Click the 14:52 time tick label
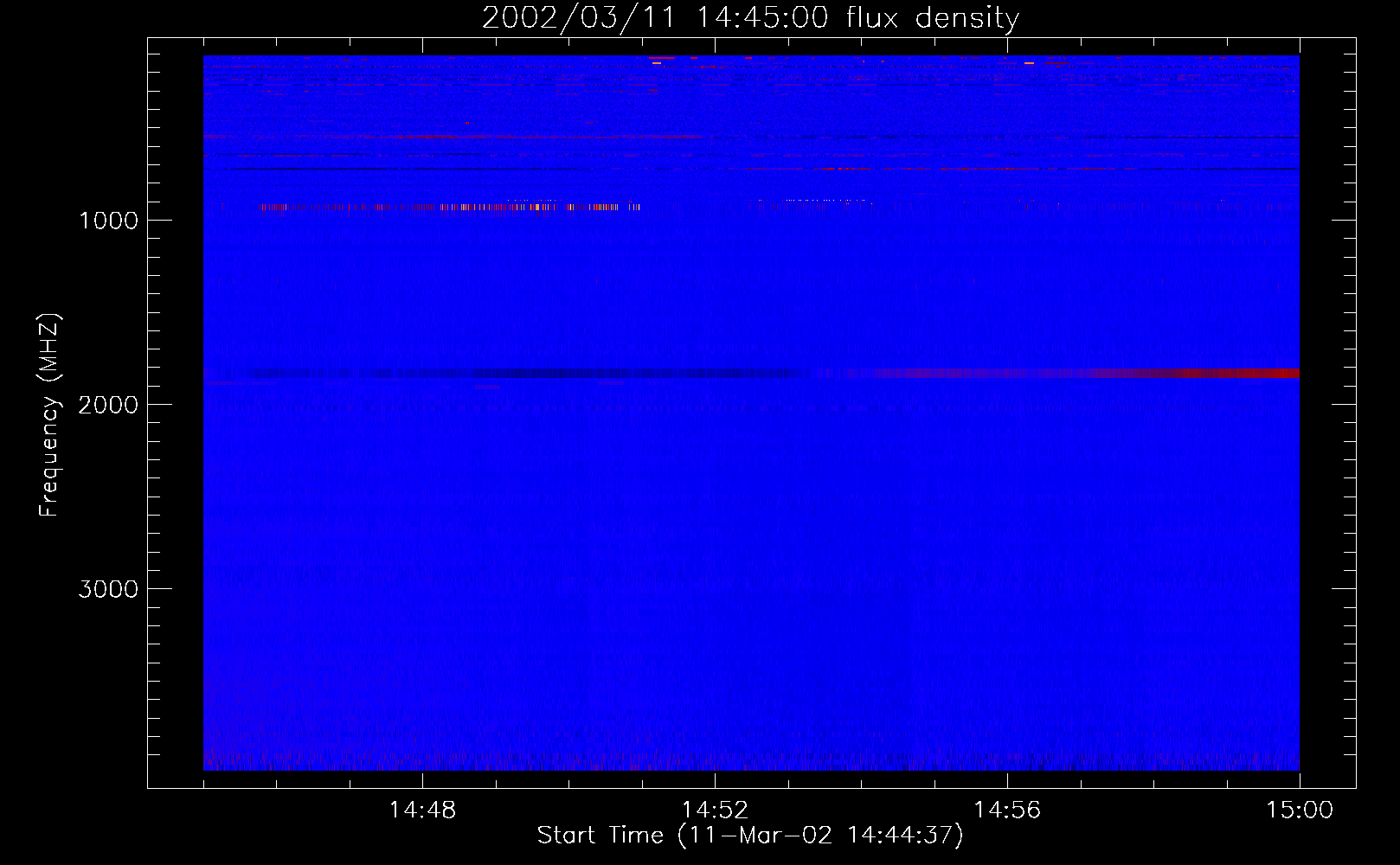 715,811
